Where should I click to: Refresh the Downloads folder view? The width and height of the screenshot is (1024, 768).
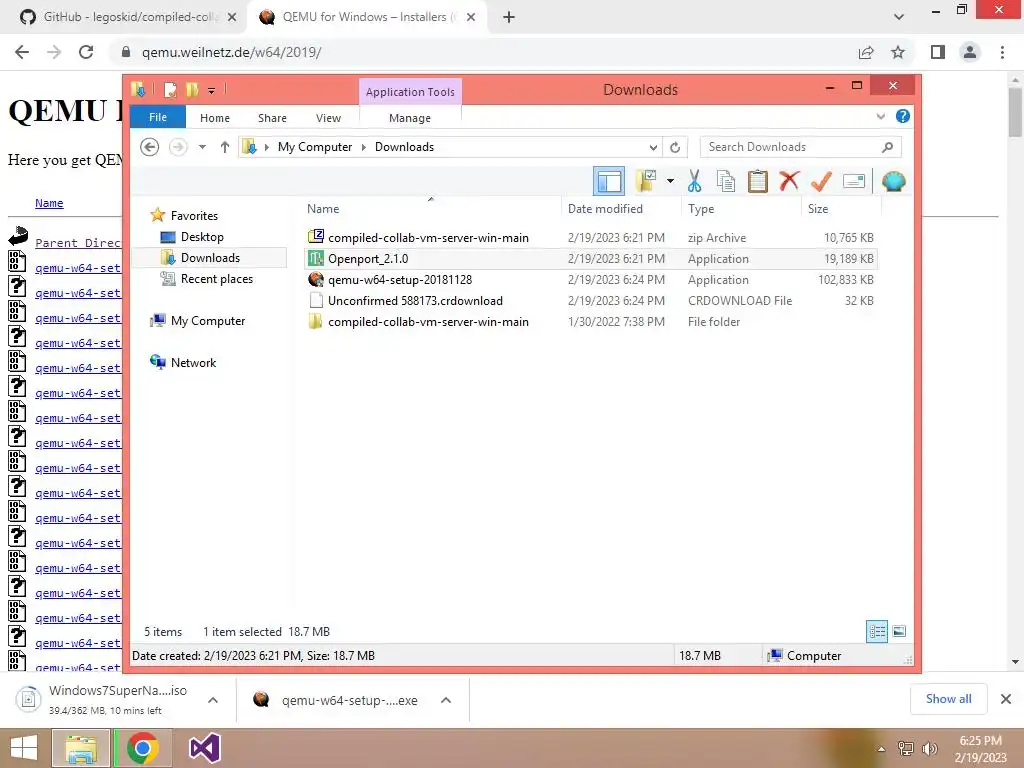coord(675,147)
